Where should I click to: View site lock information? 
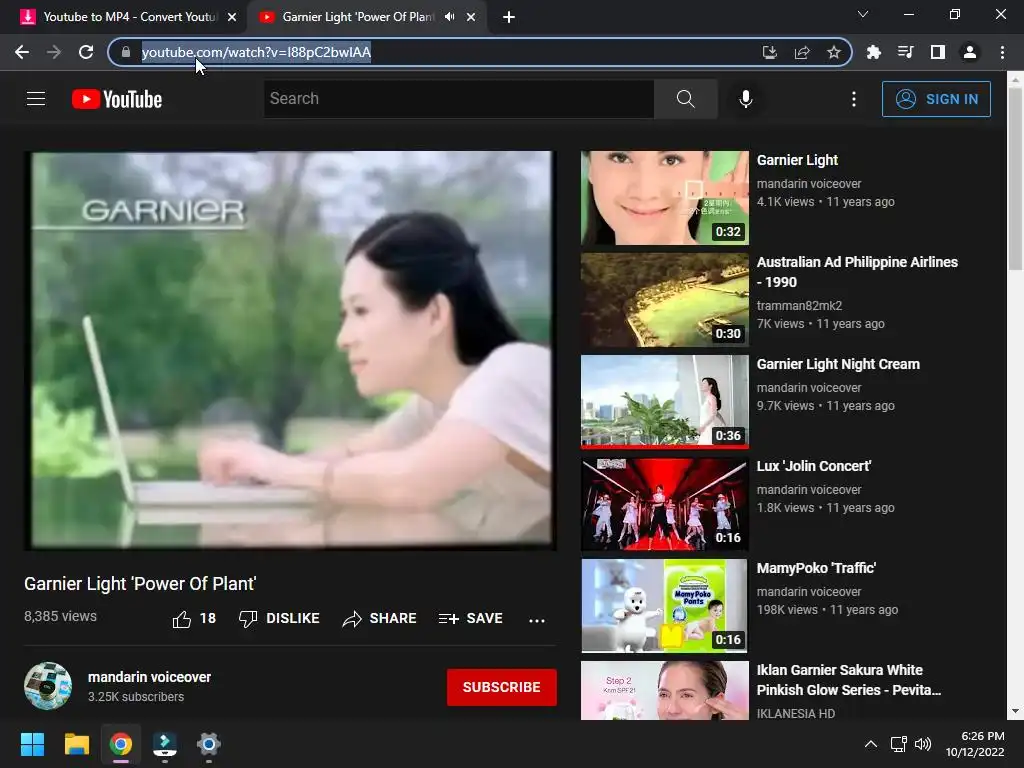coord(126,52)
